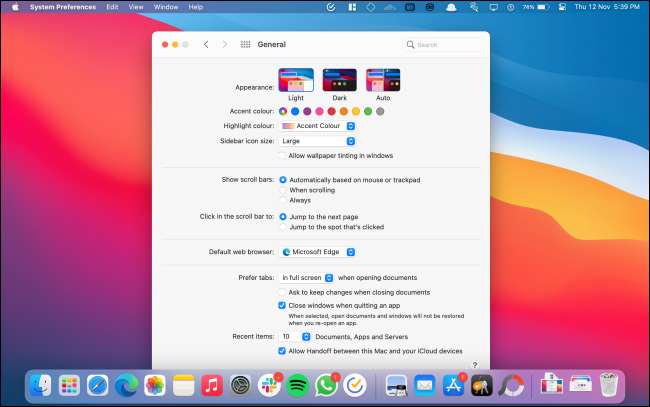Toggle Allow Handoff between Mac and iCloud devices
This screenshot has height=407, width=650.
coord(282,351)
